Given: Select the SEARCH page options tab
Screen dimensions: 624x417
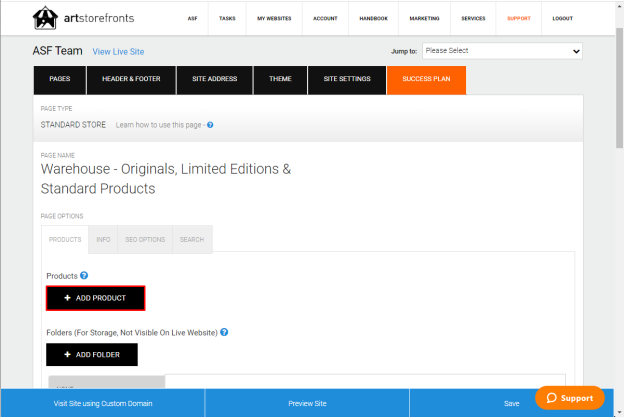Looking at the screenshot, I should (x=192, y=239).
